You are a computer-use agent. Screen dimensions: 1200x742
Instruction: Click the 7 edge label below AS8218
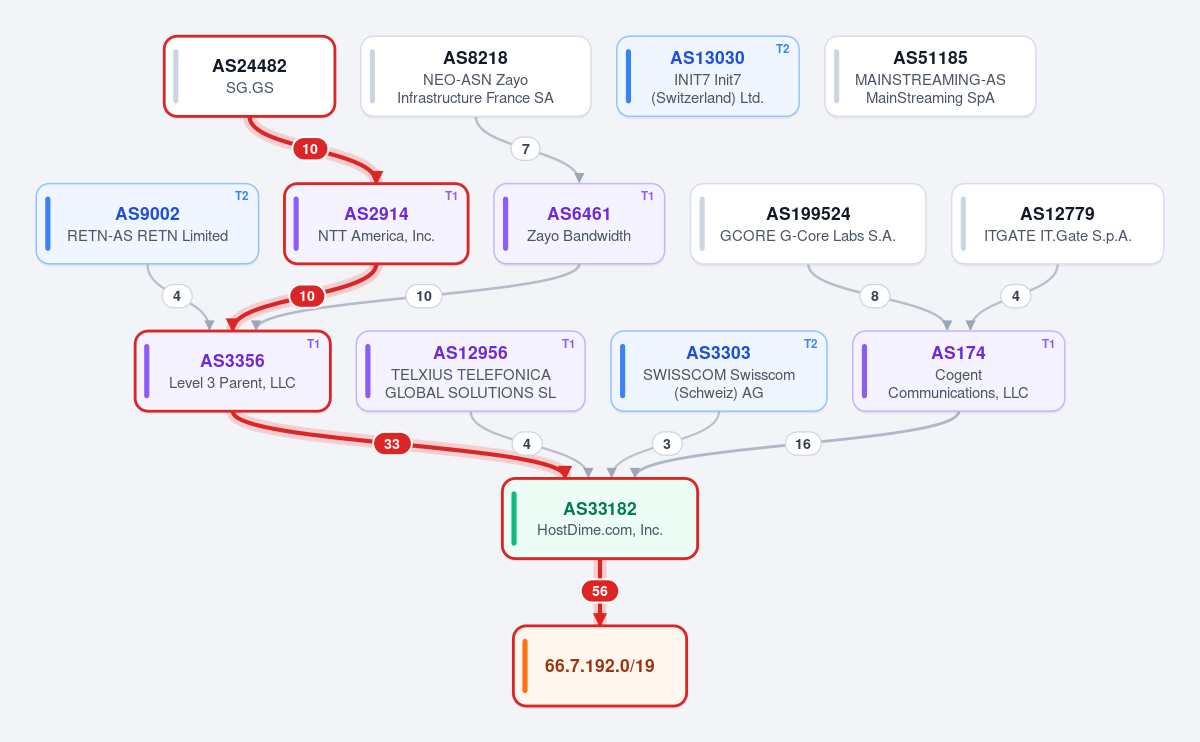(526, 149)
